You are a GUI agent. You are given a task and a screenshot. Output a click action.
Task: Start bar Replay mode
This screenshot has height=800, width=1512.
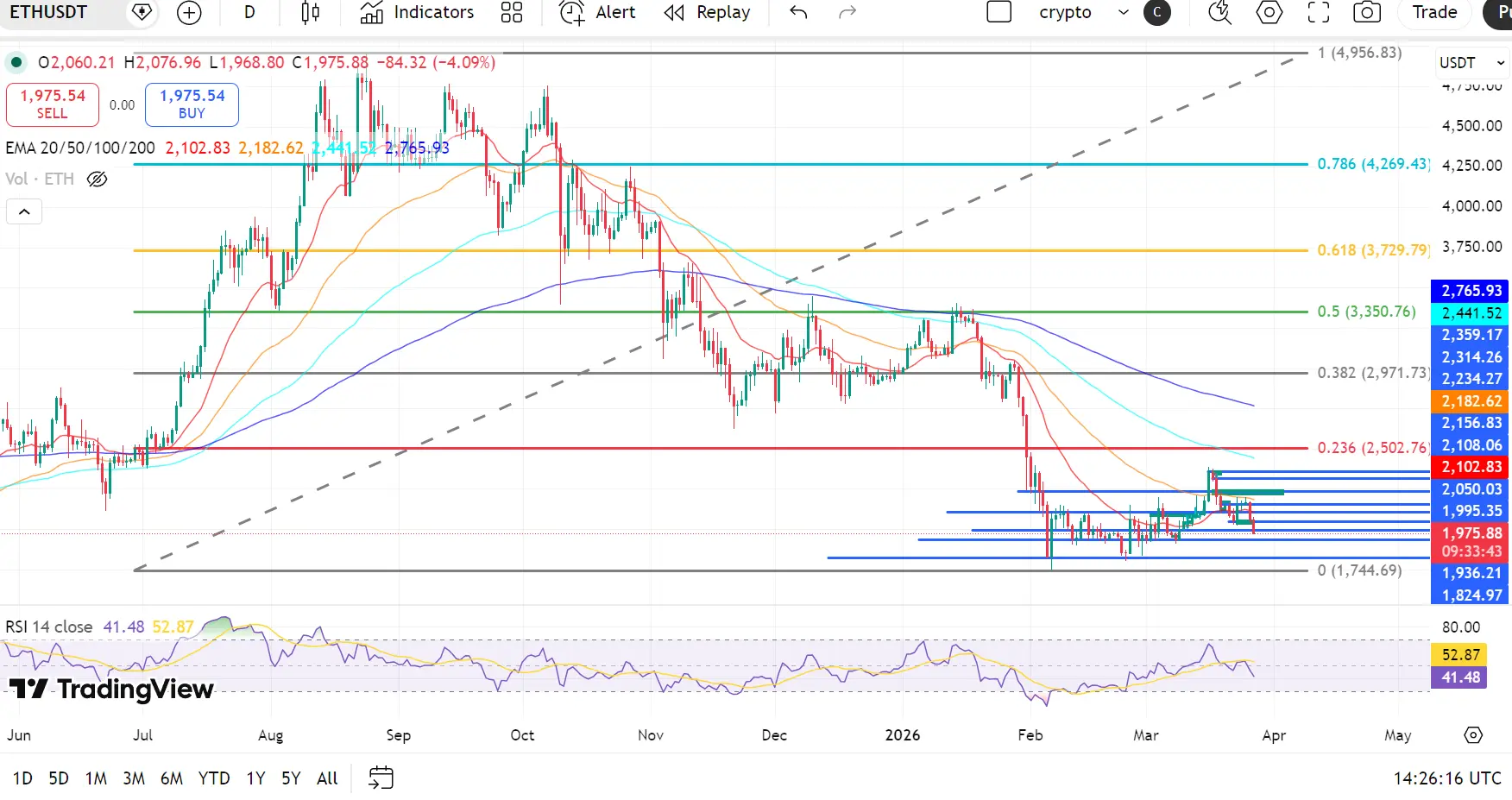pyautogui.click(x=707, y=13)
